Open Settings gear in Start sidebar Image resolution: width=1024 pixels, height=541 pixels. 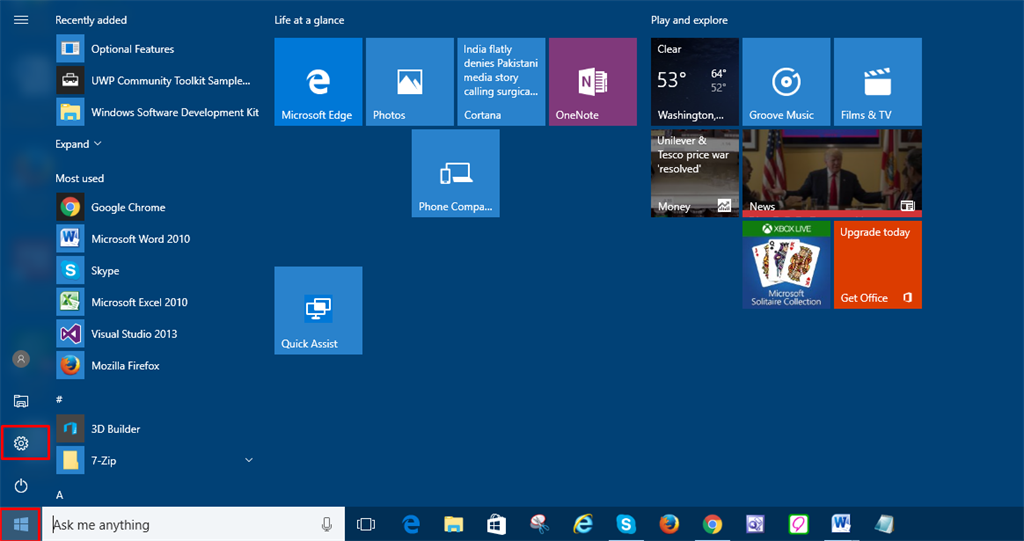21,443
